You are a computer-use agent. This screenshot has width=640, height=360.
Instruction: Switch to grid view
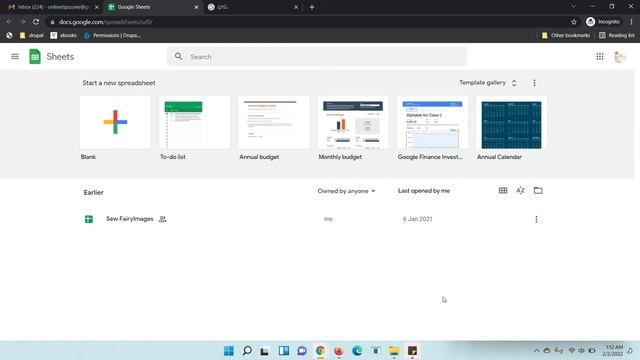point(503,191)
